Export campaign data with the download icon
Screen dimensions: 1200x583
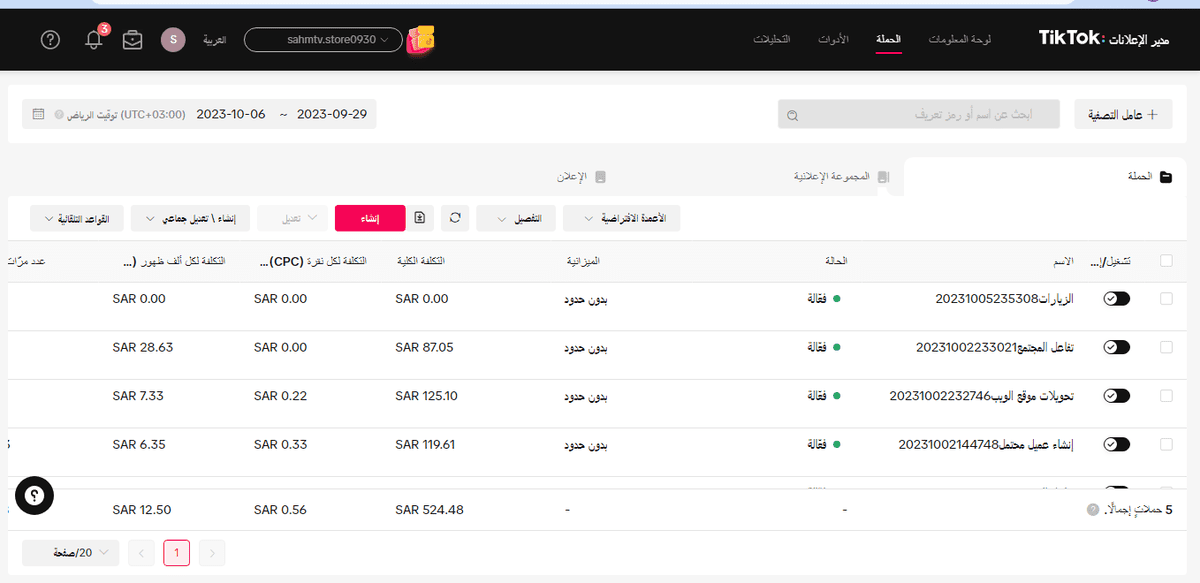(x=419, y=218)
